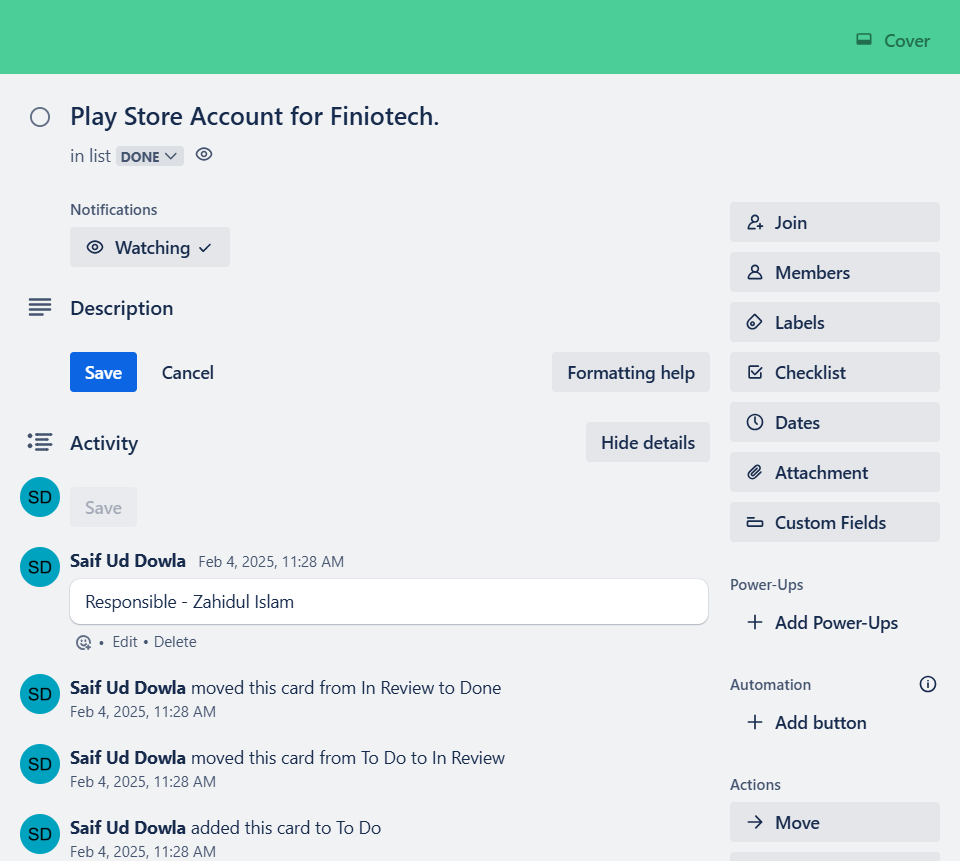Click the Description heading

coord(121,308)
